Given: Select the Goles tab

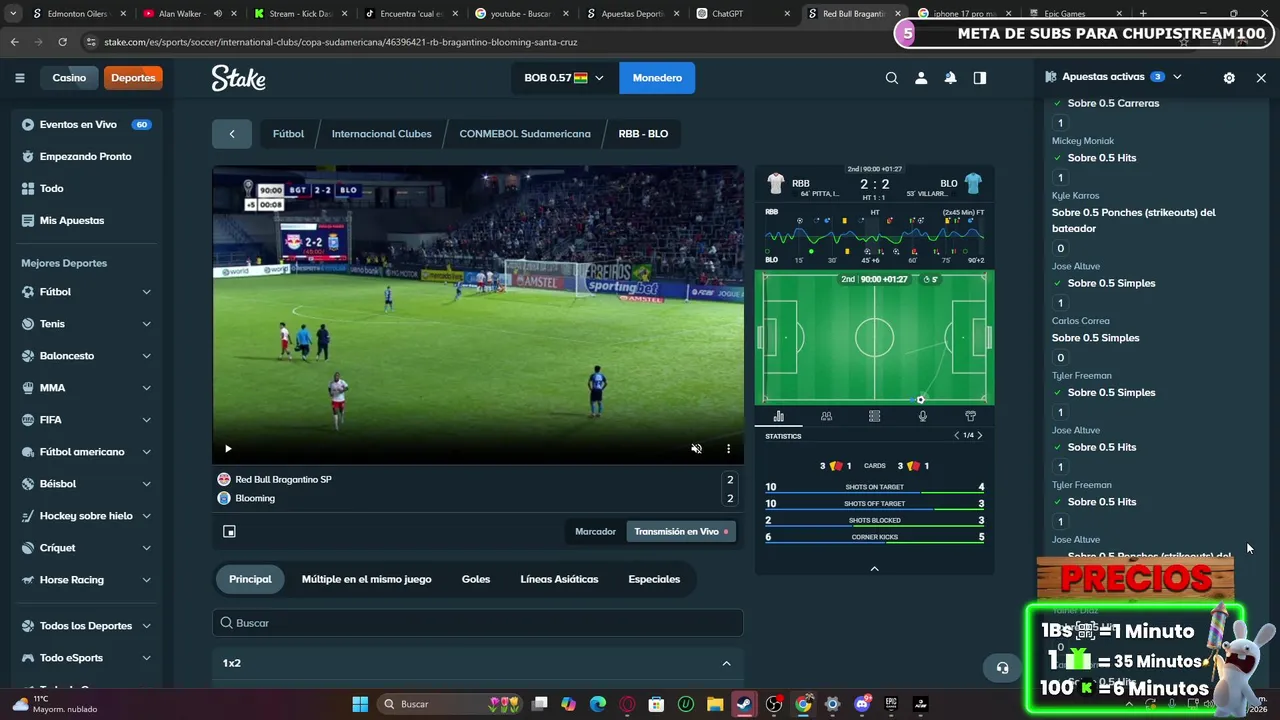Looking at the screenshot, I should pos(476,579).
